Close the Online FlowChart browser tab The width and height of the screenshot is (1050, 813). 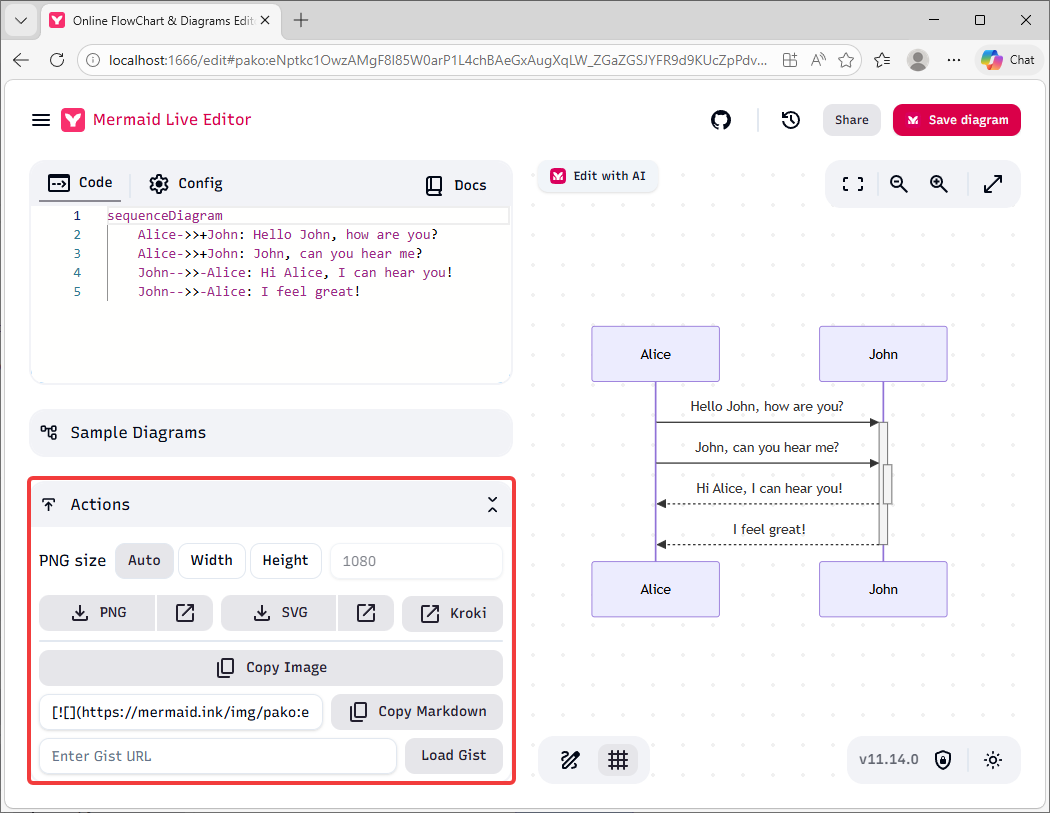tap(265, 21)
